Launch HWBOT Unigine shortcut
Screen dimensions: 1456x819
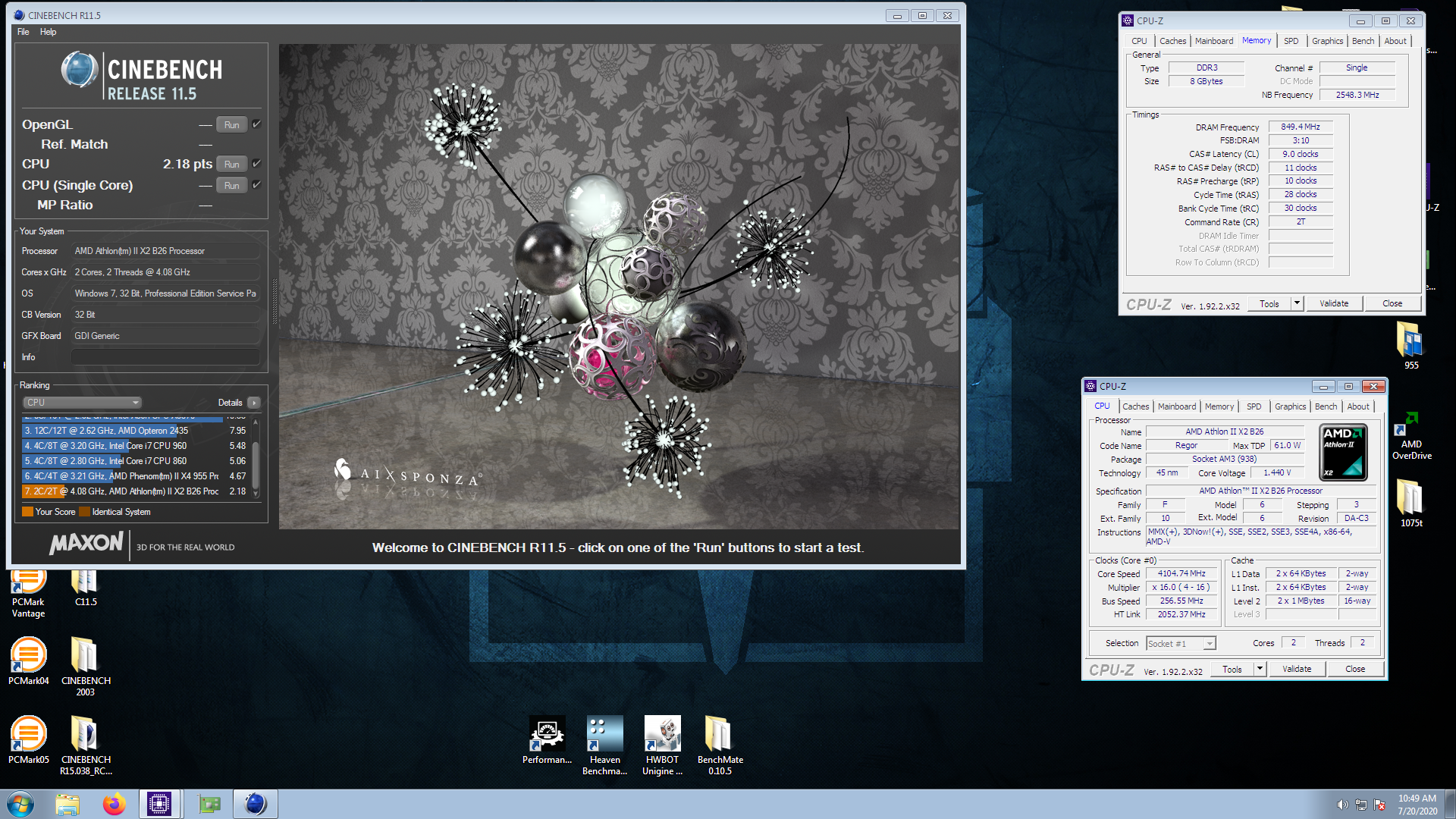click(x=662, y=745)
